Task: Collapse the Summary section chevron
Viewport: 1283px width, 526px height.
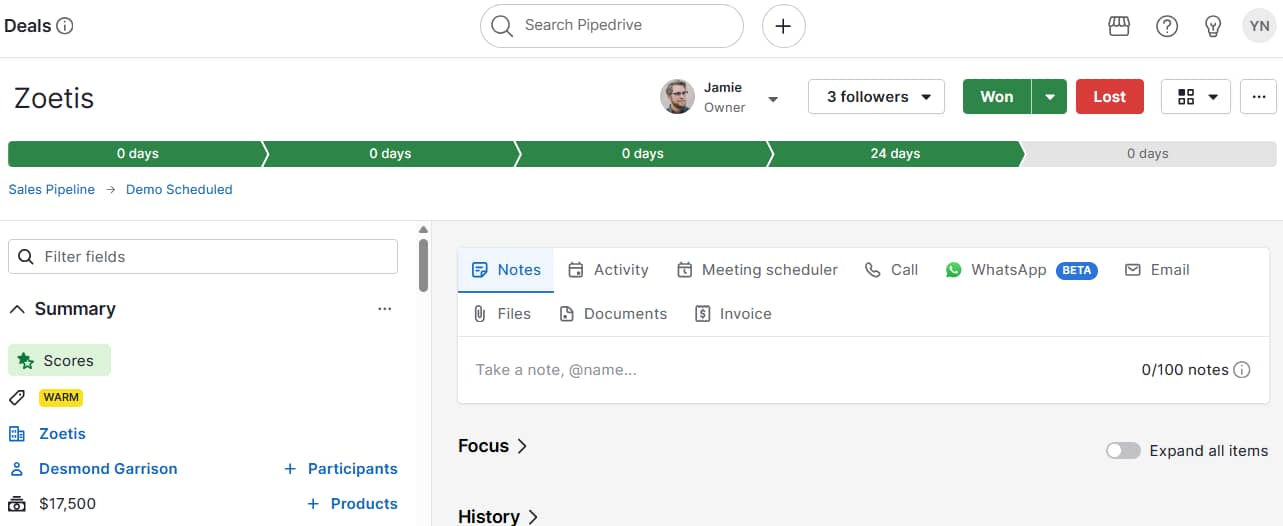Action: (17, 309)
